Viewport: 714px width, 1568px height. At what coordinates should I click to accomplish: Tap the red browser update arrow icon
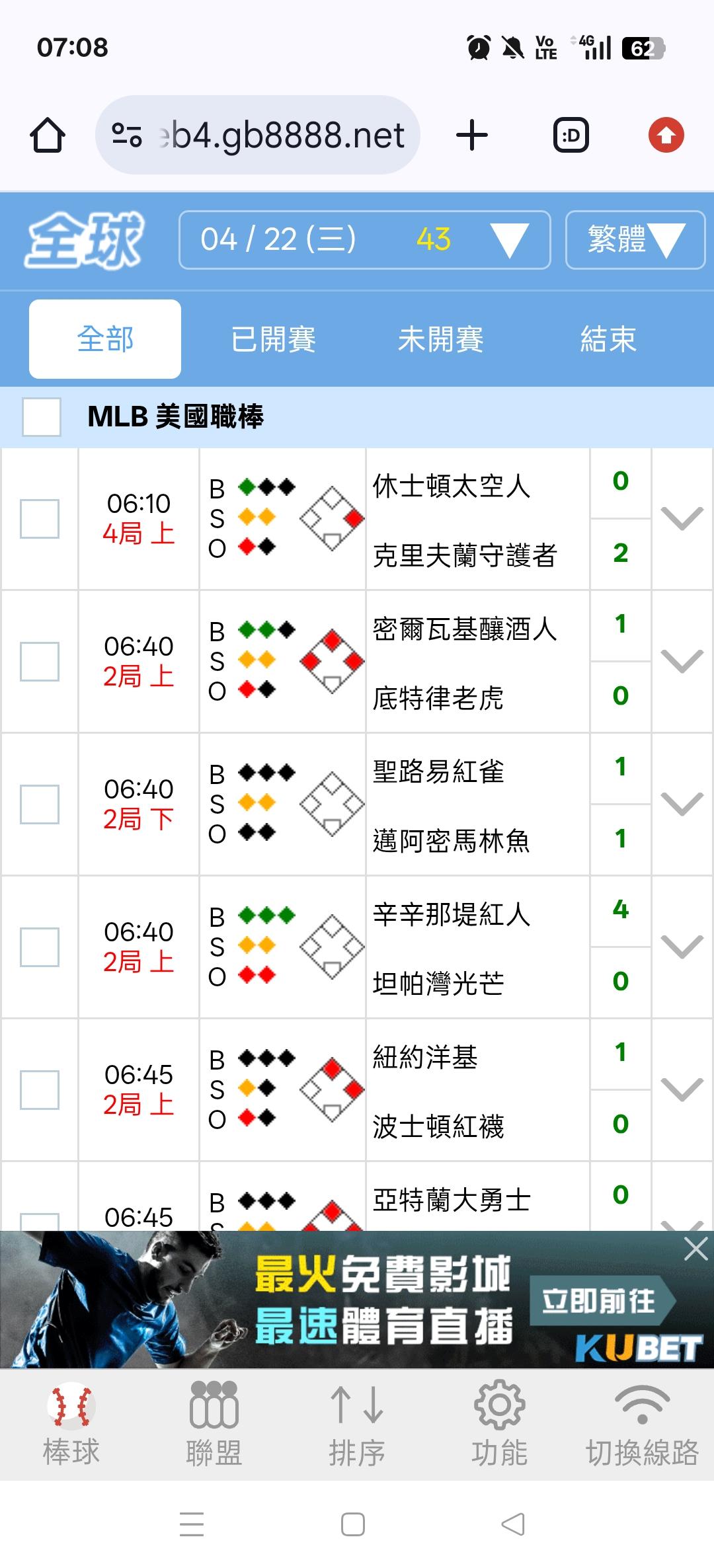[666, 136]
